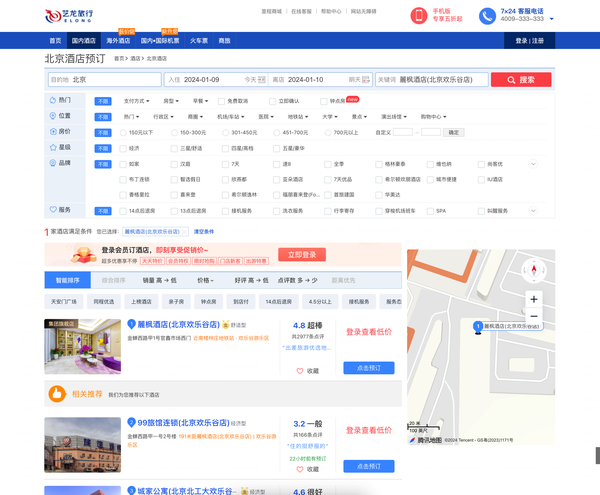
Task: Select the 房价 price icon in filter sidebar
Action: point(53,131)
